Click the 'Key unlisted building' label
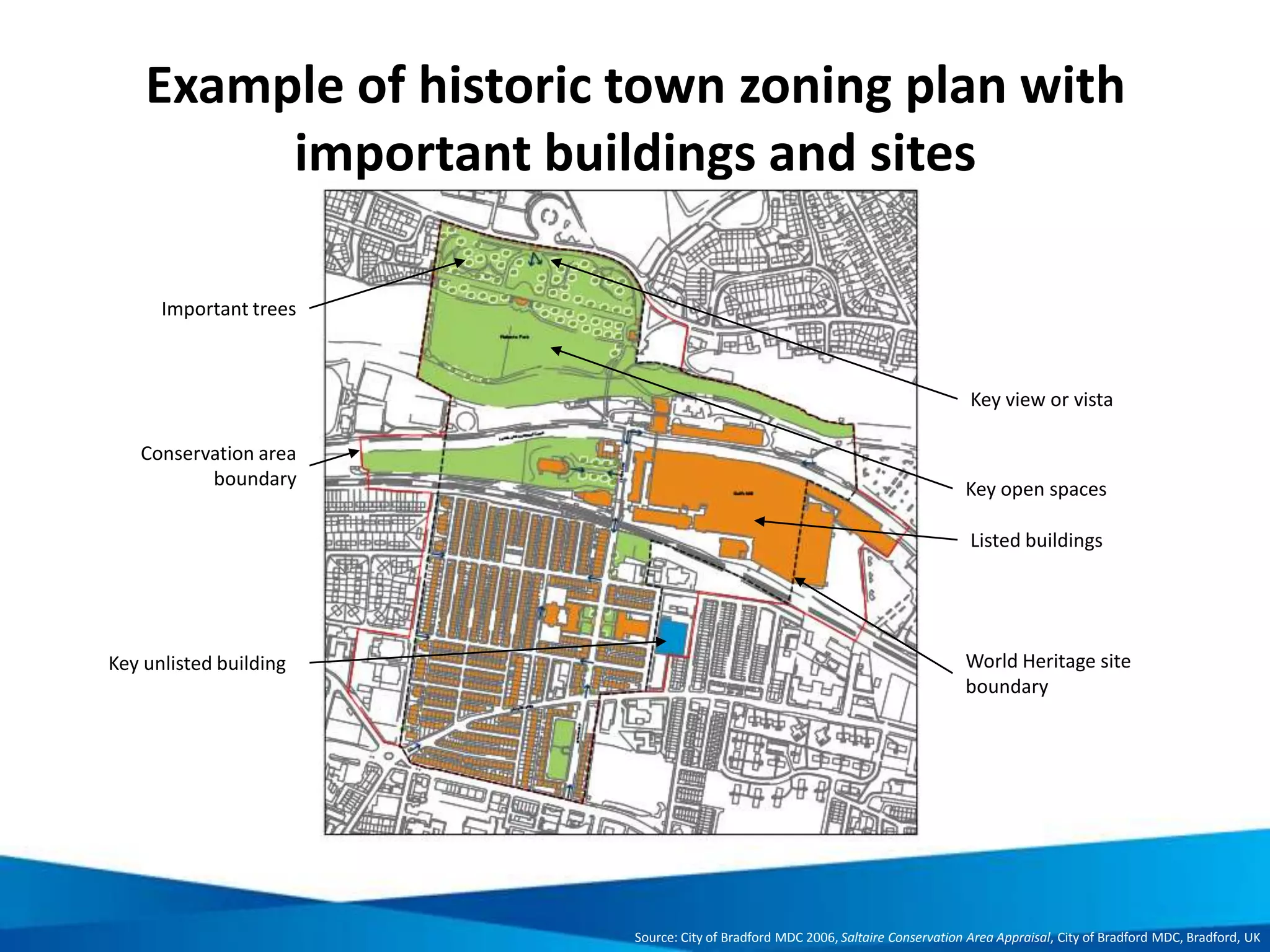The height and width of the screenshot is (952, 1270). [x=197, y=663]
